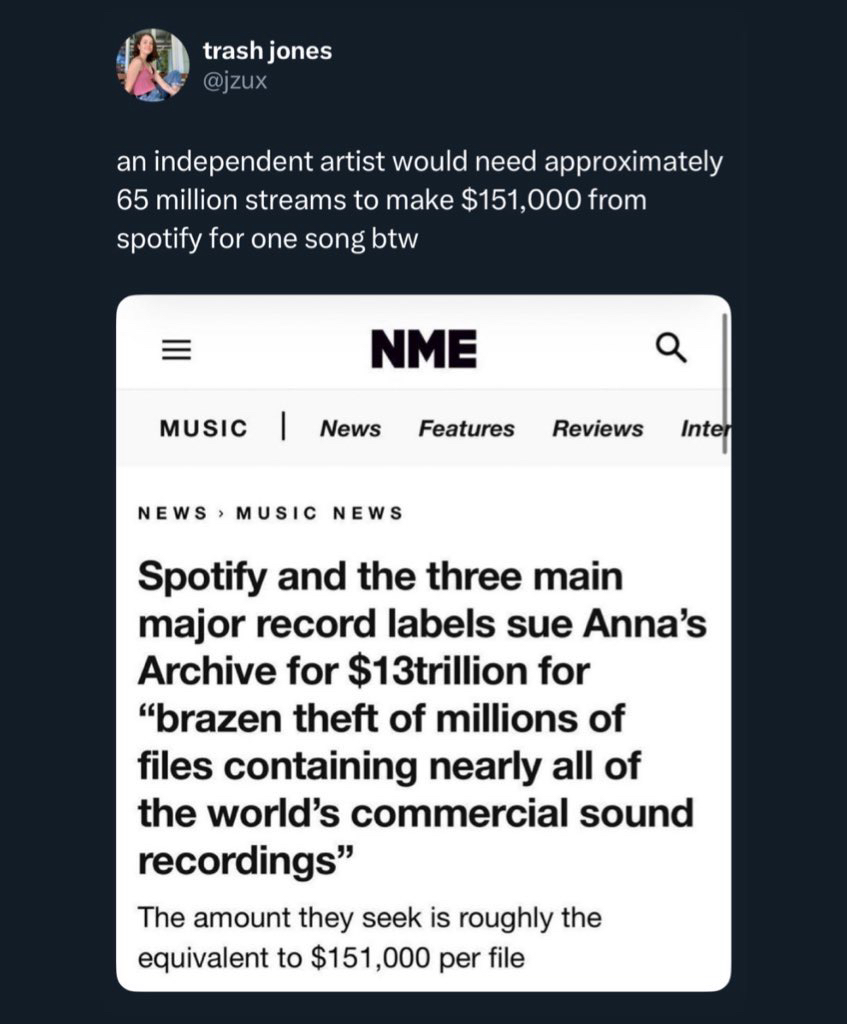Click the NME search magnifier icon
The image size is (847, 1024).
click(x=671, y=348)
